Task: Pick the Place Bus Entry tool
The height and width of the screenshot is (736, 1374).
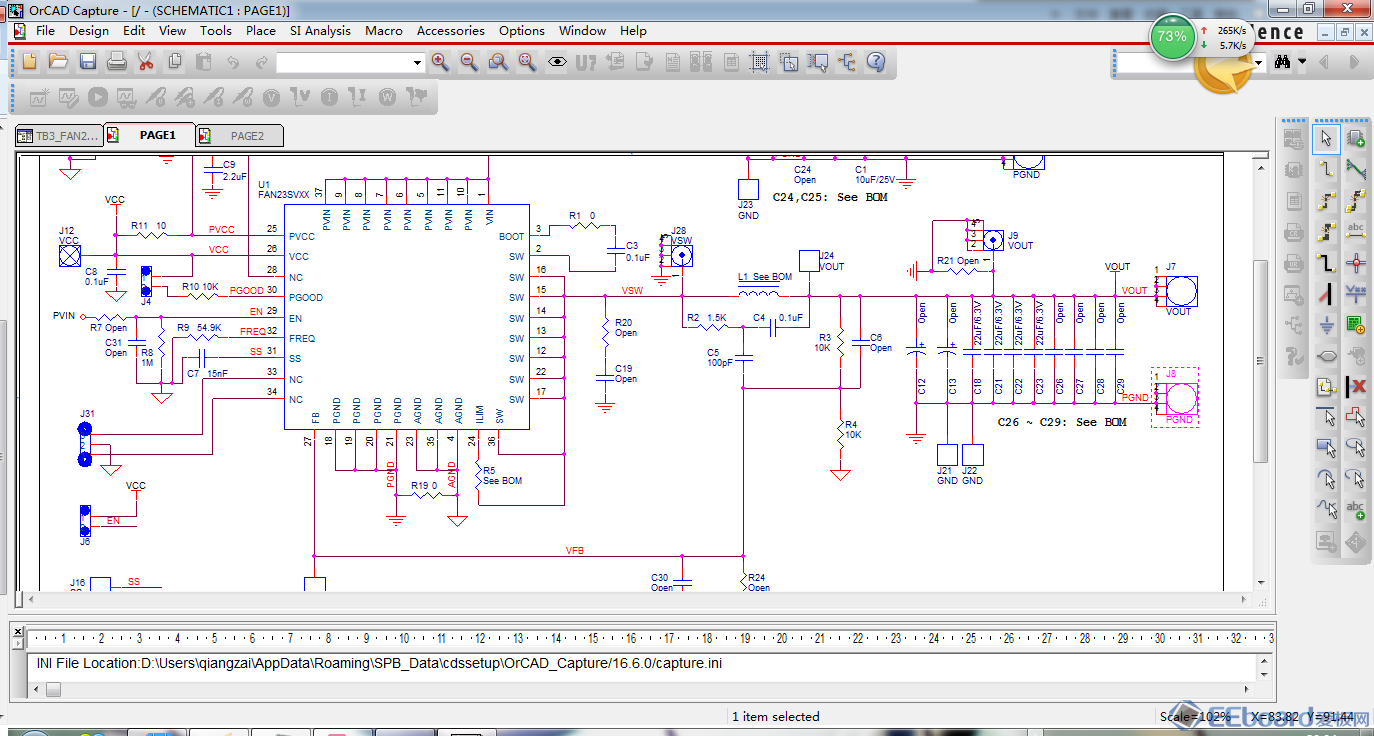Action: click(x=1326, y=294)
